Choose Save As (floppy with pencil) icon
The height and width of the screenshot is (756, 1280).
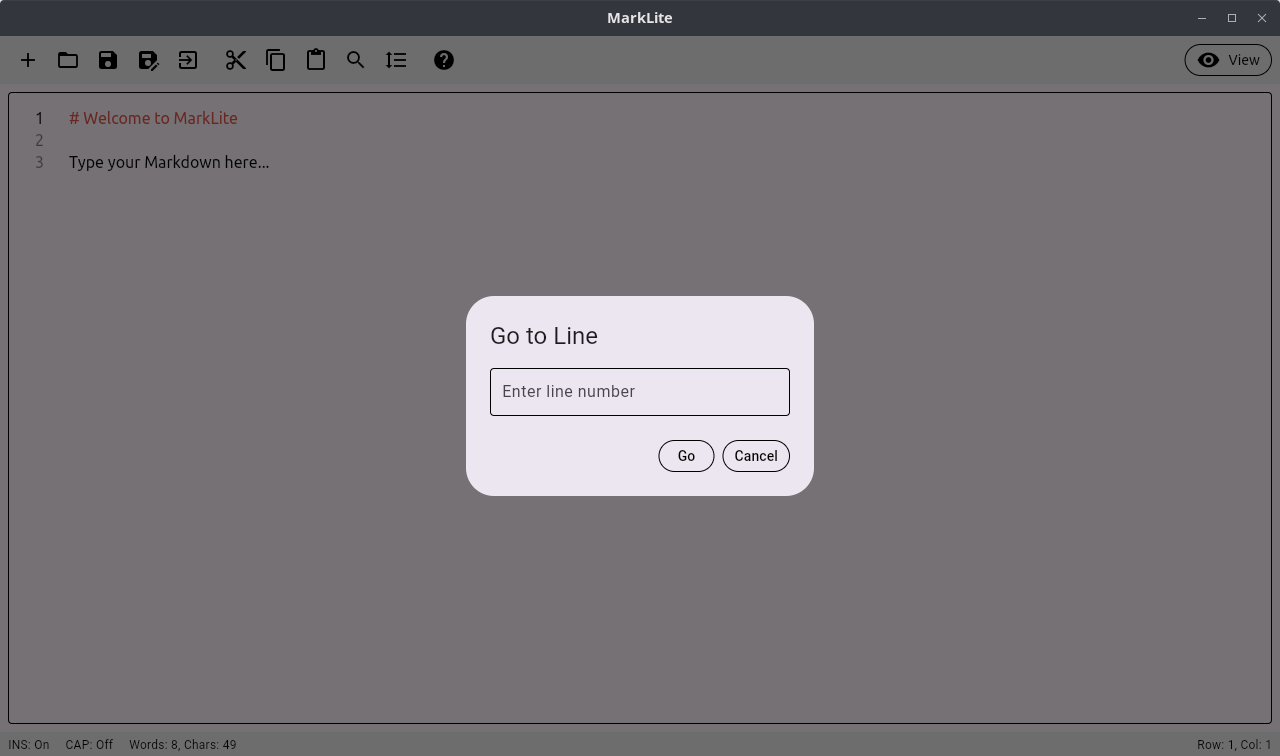coord(148,60)
